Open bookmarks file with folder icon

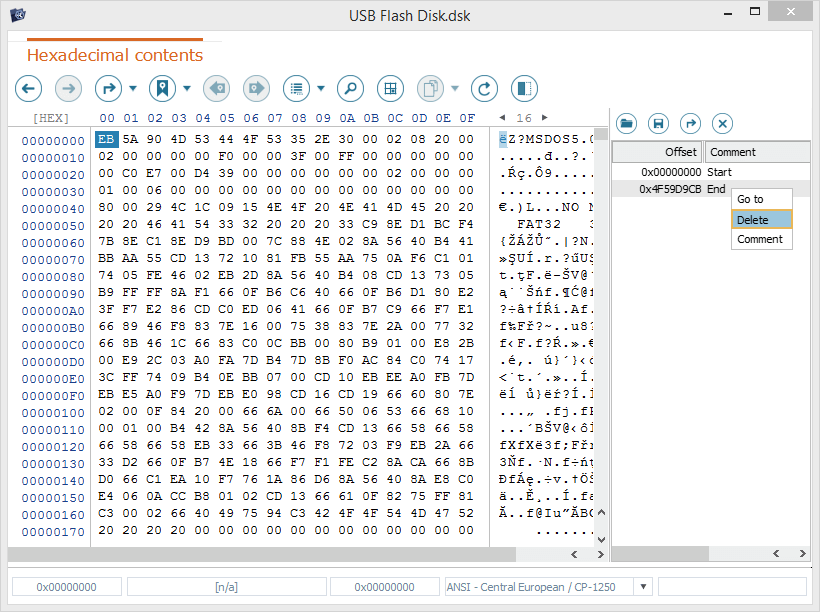[x=627, y=123]
